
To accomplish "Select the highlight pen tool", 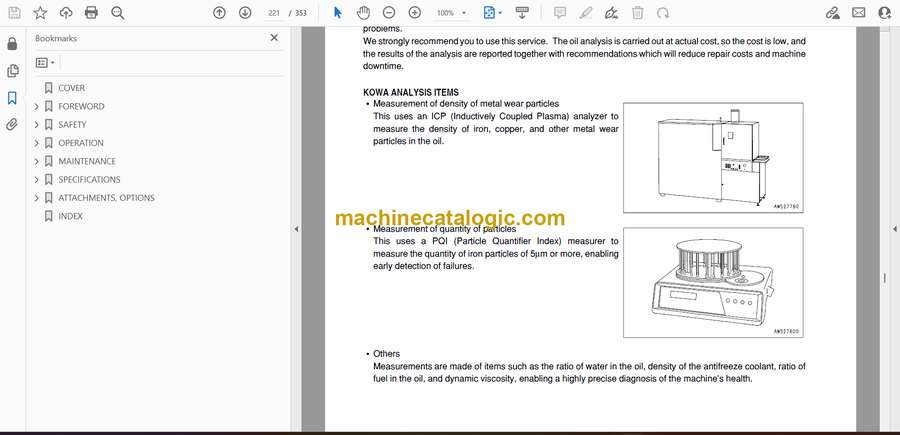I will tap(585, 13).
